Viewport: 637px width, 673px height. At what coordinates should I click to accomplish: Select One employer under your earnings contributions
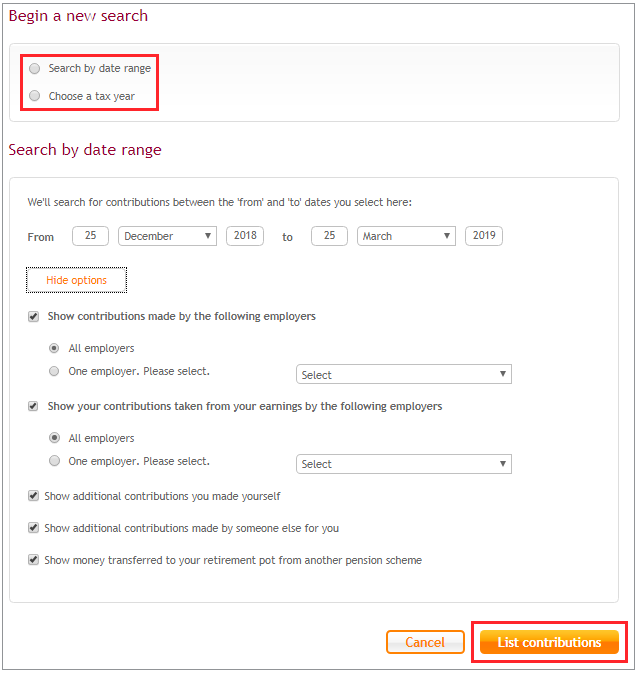[x=54, y=461]
